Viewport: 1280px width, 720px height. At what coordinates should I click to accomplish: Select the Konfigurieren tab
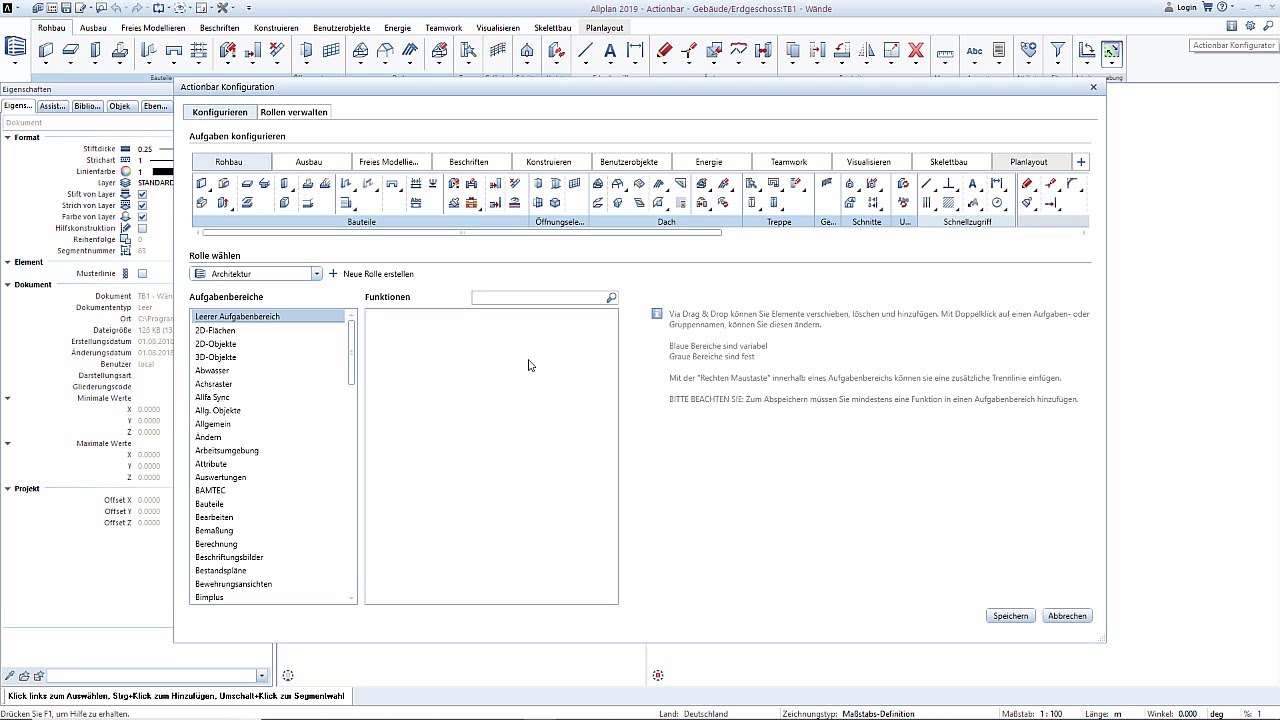tap(220, 112)
